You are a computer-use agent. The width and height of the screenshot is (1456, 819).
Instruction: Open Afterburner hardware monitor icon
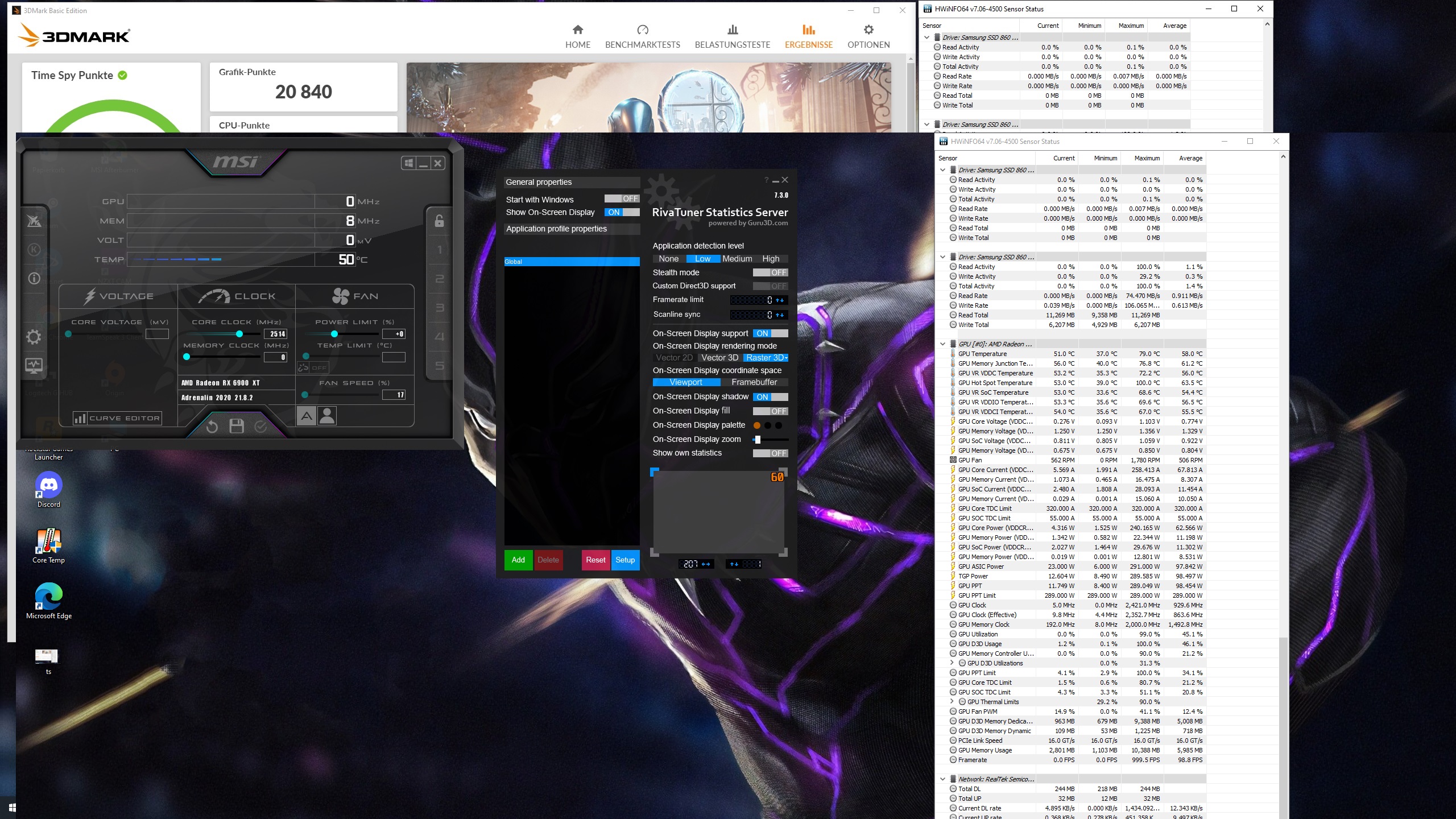coord(34,365)
